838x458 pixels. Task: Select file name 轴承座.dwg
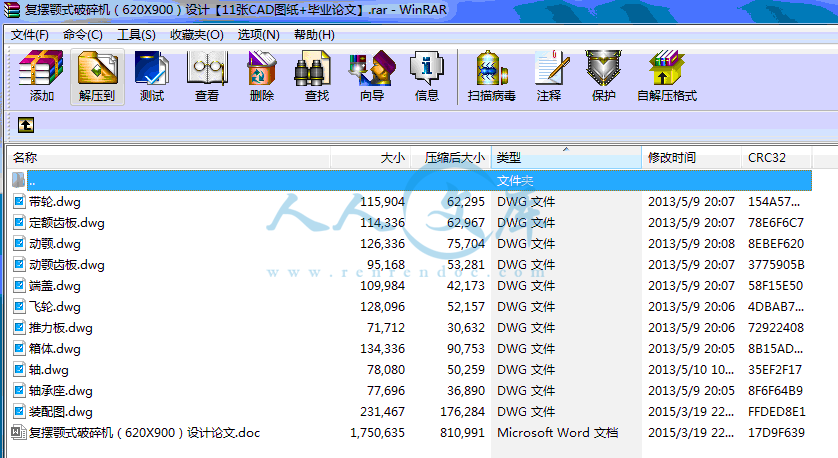click(x=61, y=391)
